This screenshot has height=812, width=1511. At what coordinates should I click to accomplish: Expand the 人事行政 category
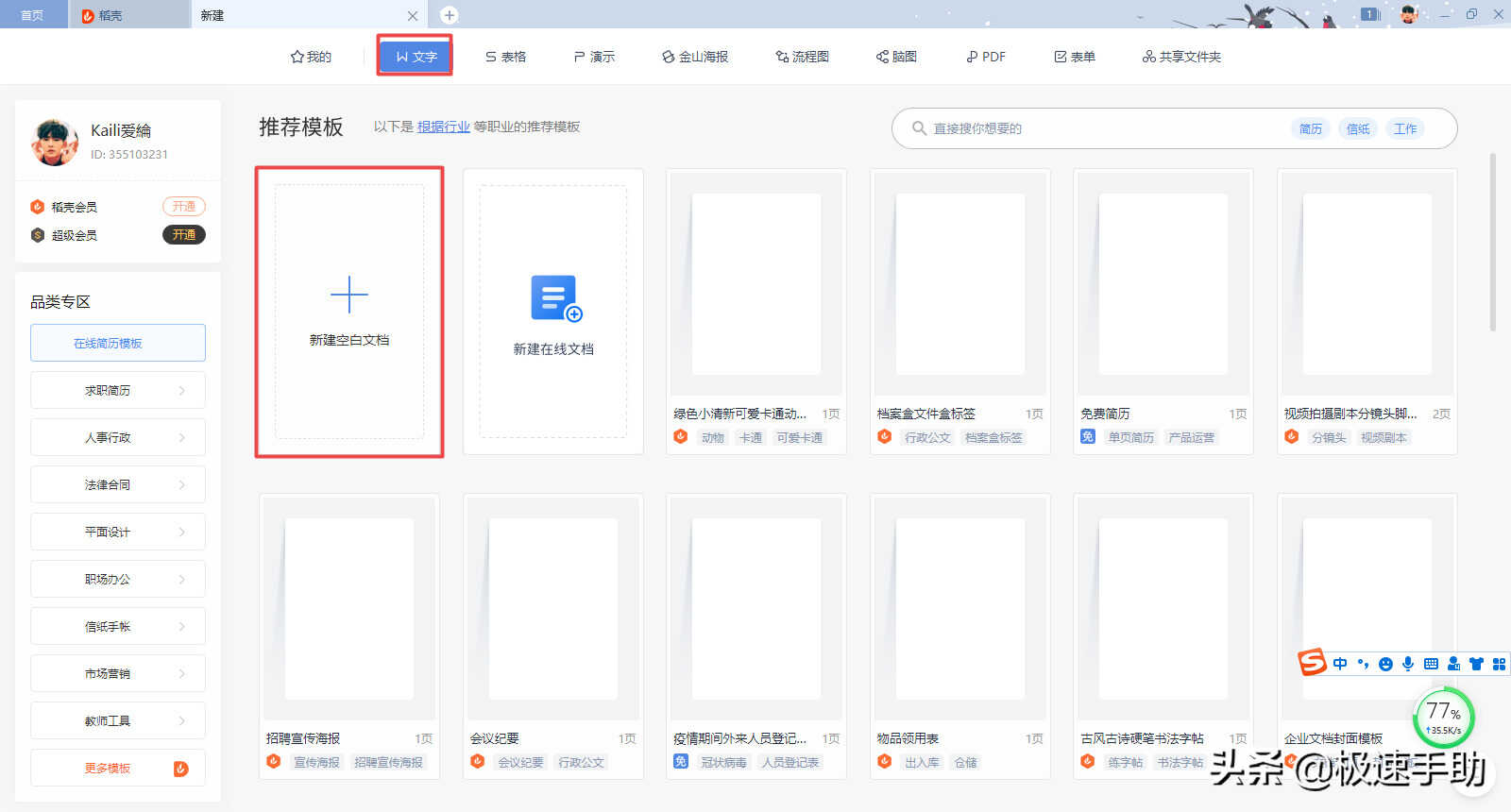tap(118, 437)
